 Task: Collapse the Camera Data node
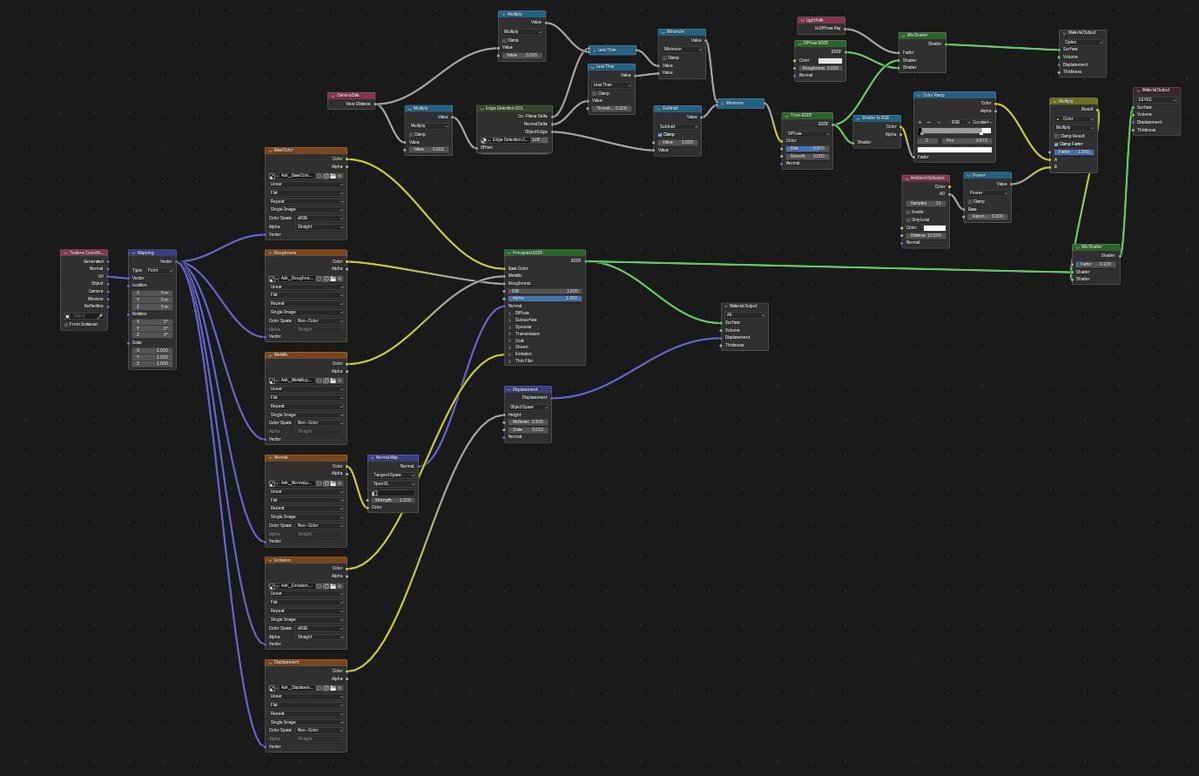click(x=333, y=96)
